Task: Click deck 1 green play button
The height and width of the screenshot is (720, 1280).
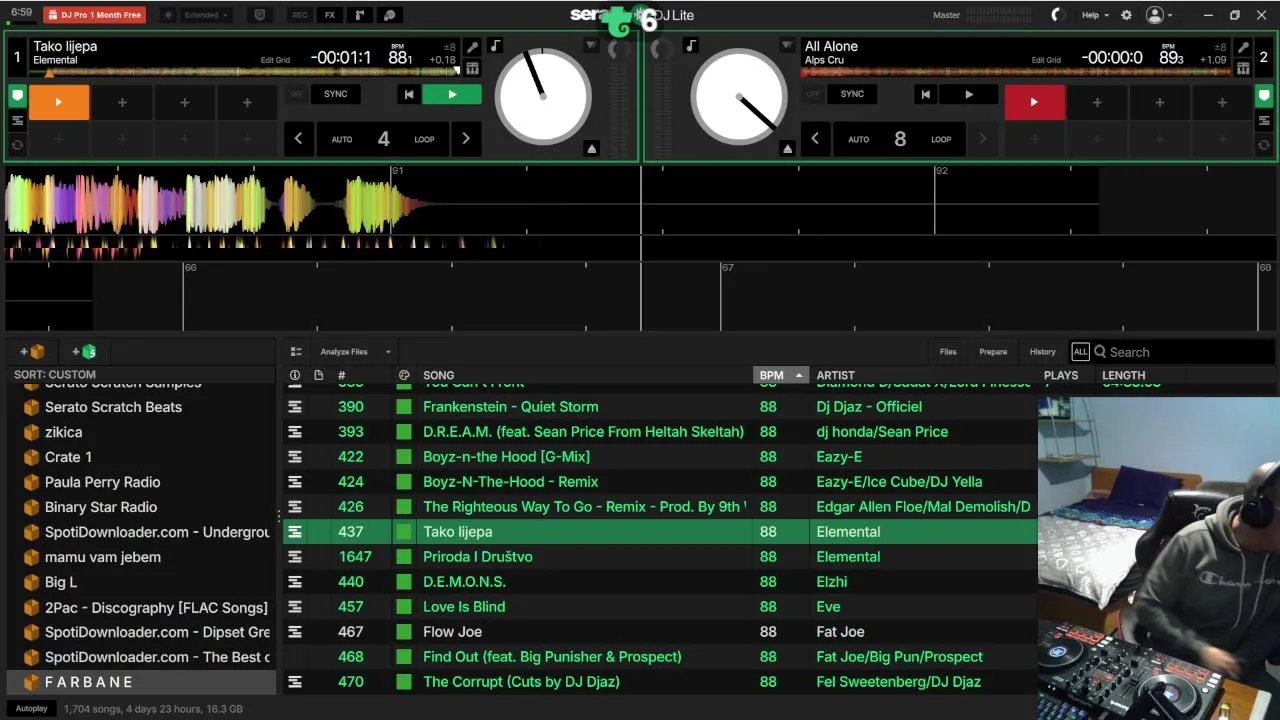Action: coord(452,94)
